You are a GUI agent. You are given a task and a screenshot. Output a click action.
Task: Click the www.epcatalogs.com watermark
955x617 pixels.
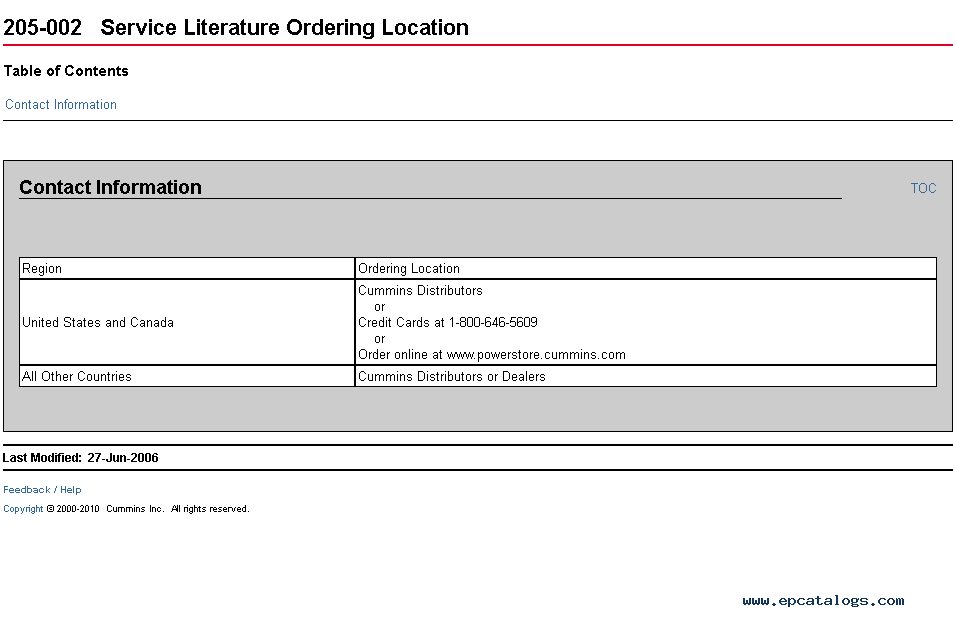pyautogui.click(x=823, y=601)
